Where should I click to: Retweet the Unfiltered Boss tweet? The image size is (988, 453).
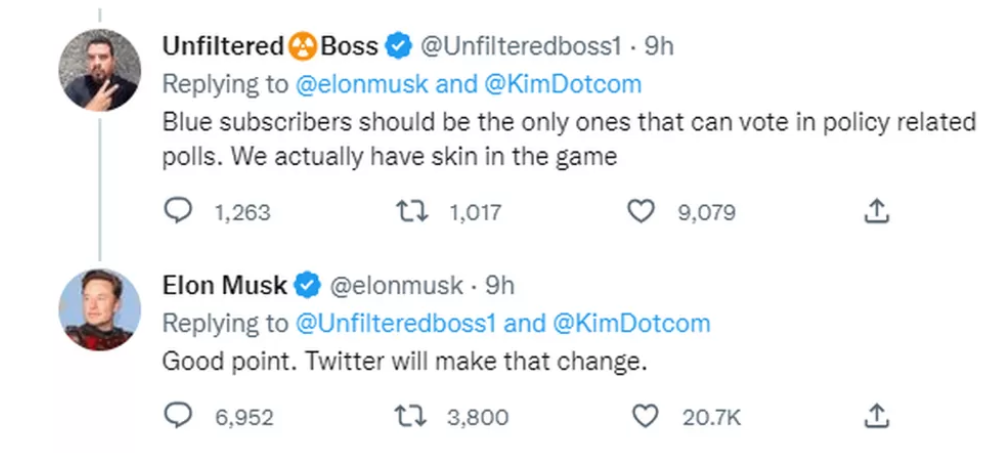(411, 212)
